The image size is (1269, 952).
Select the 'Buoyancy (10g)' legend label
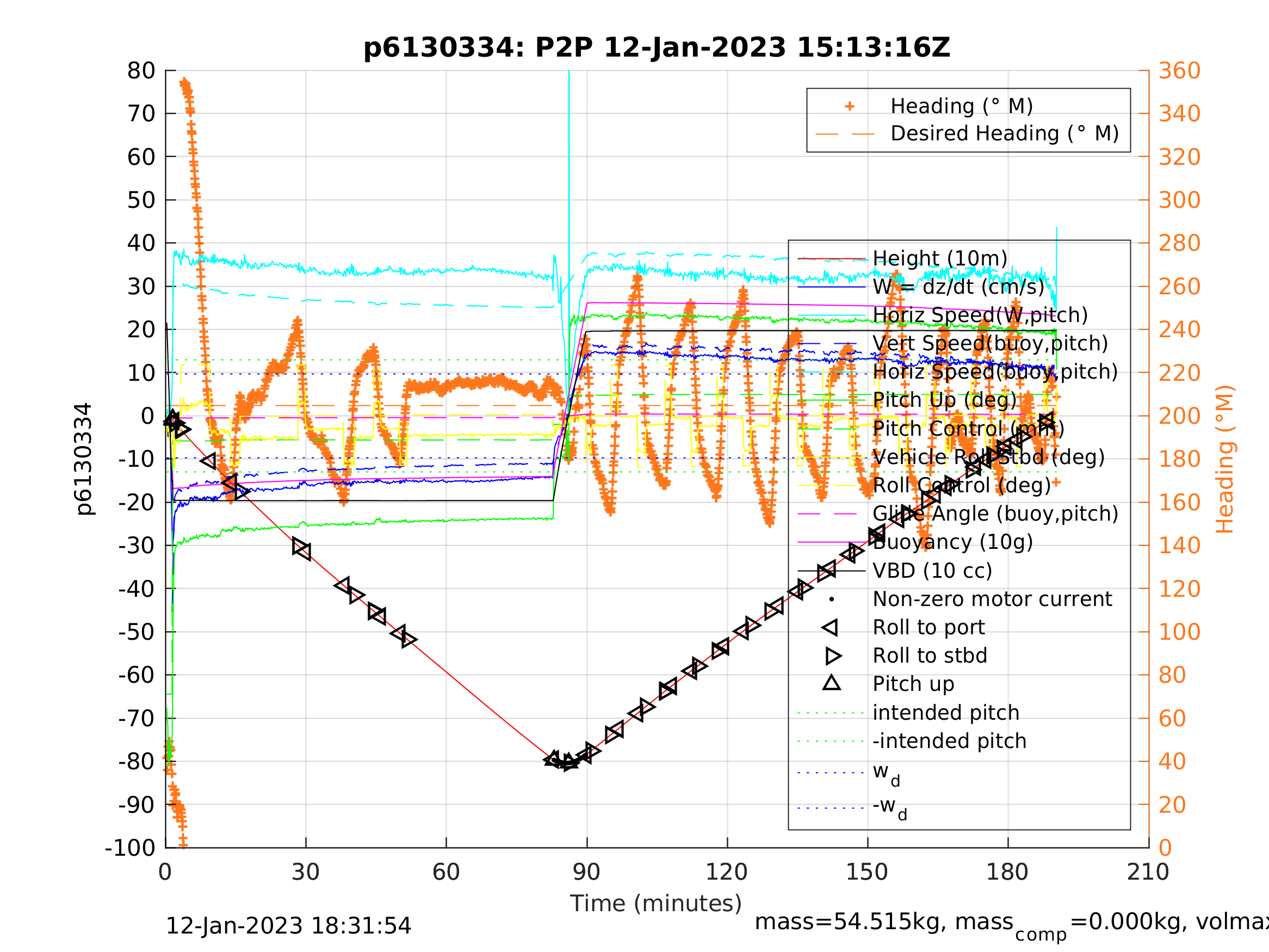tap(953, 542)
